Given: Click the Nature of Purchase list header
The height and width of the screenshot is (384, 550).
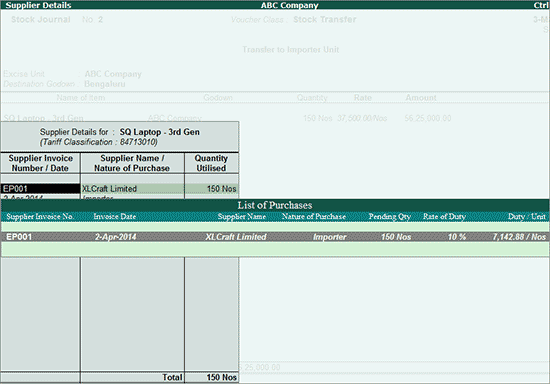Looking at the screenshot, I should click(314, 217).
